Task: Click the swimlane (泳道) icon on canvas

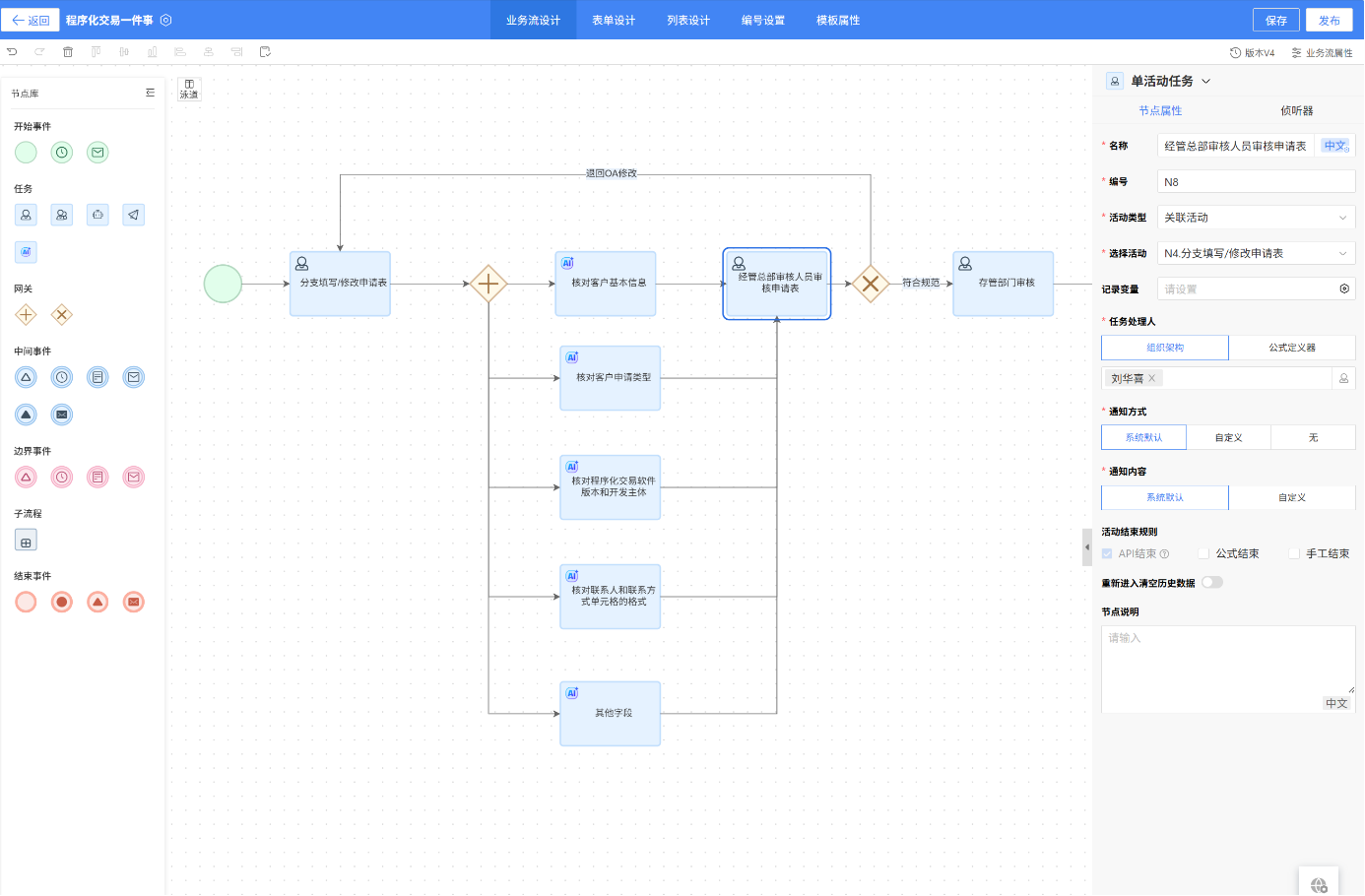Action: tap(189, 89)
